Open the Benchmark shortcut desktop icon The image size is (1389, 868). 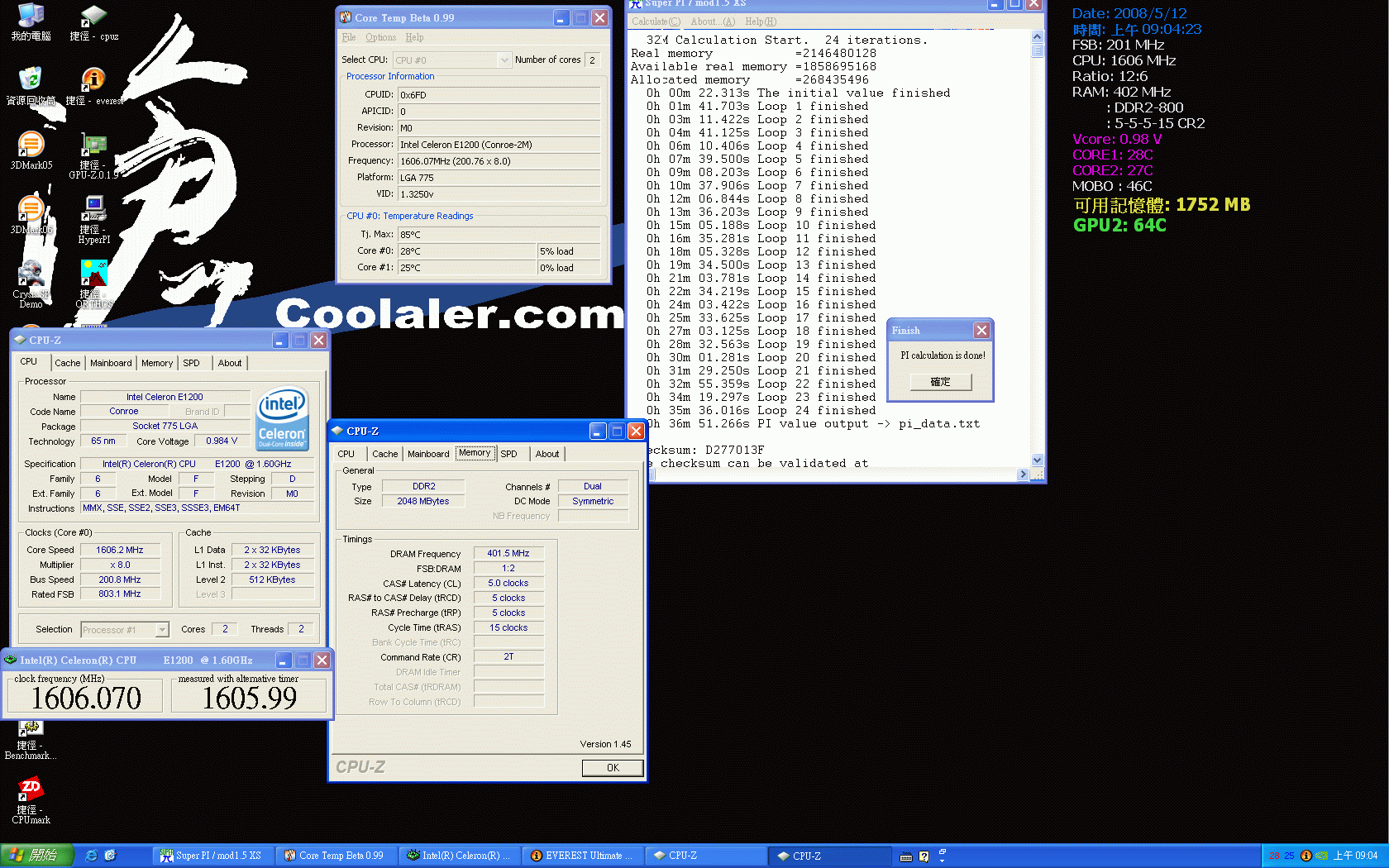pos(31,740)
